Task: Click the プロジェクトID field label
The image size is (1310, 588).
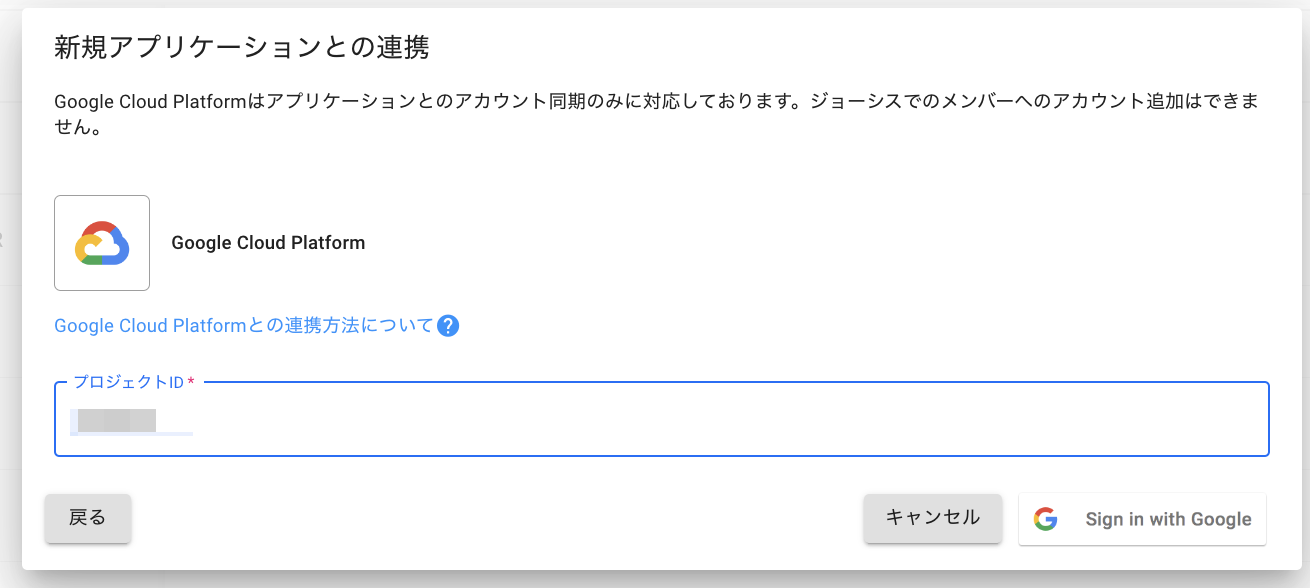Action: pyautogui.click(x=128, y=383)
